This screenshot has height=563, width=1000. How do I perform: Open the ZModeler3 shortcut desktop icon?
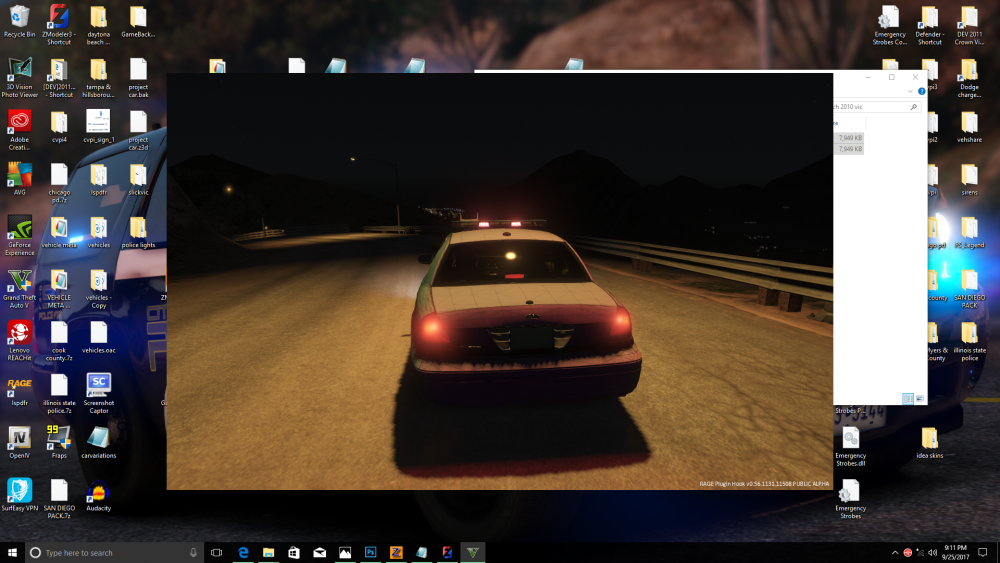coord(59,26)
